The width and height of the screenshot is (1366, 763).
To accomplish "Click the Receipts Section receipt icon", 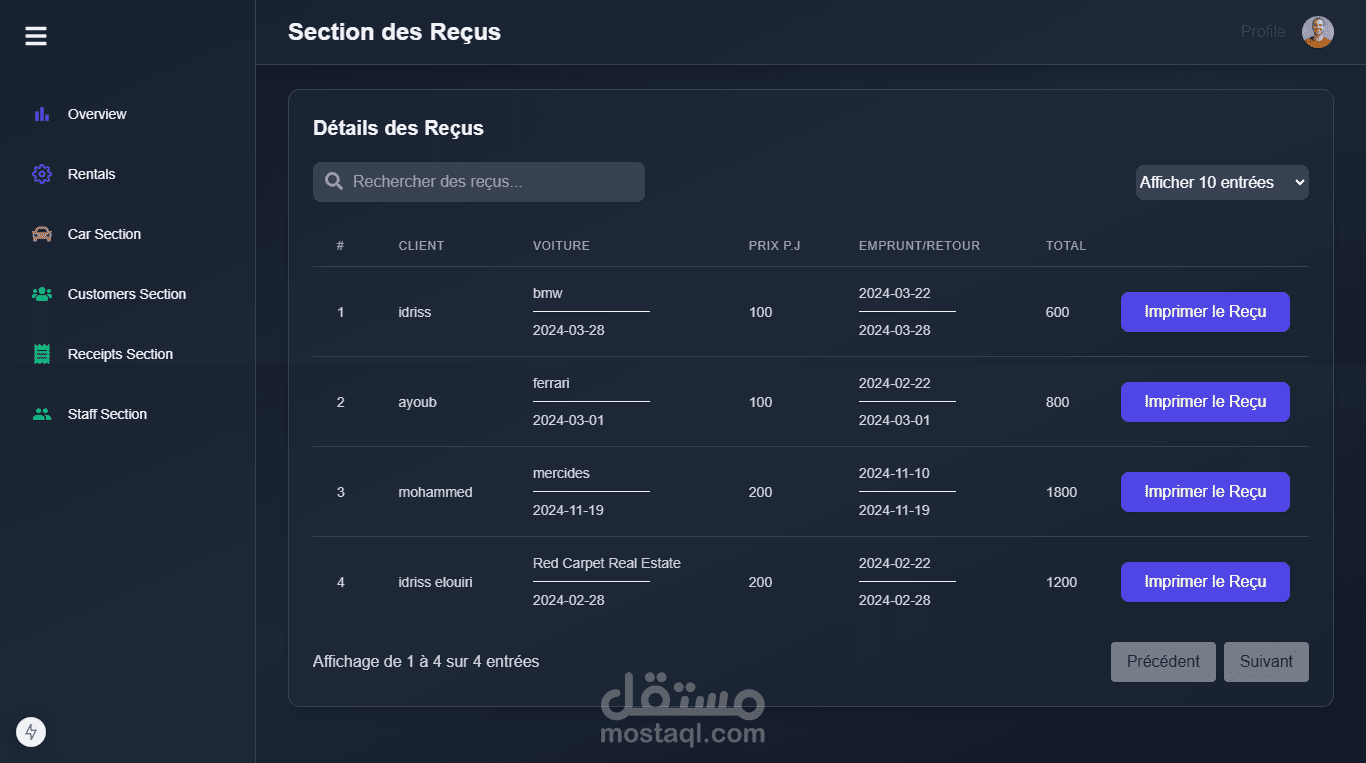I will pyautogui.click(x=41, y=354).
